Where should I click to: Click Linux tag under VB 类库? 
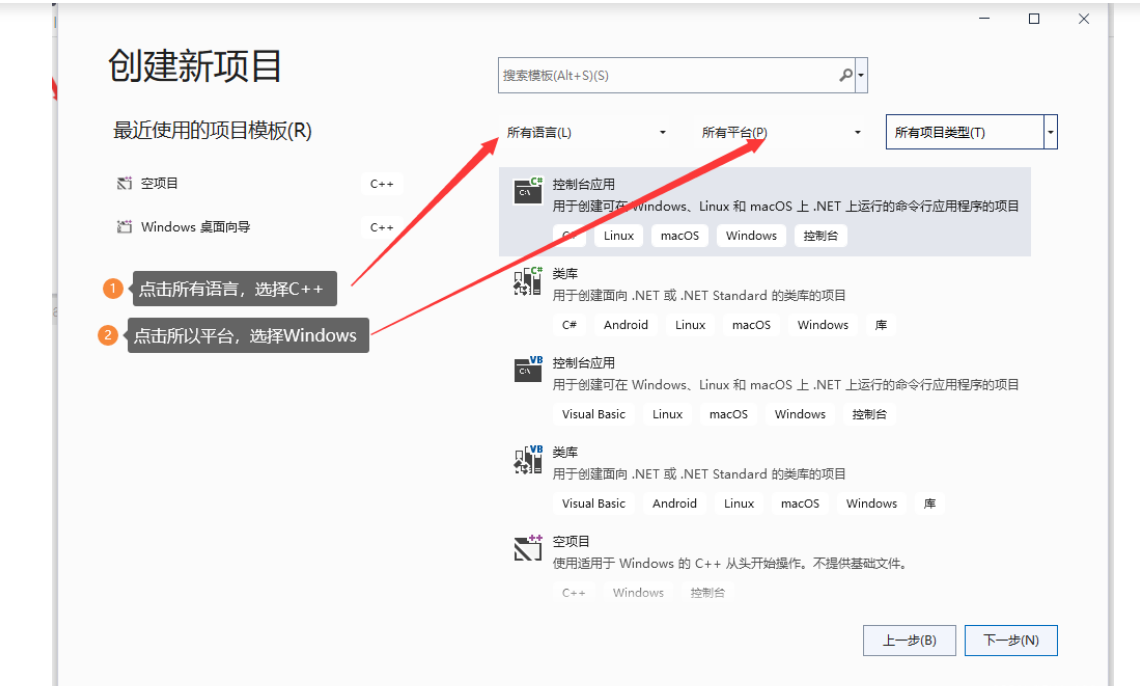(x=739, y=504)
